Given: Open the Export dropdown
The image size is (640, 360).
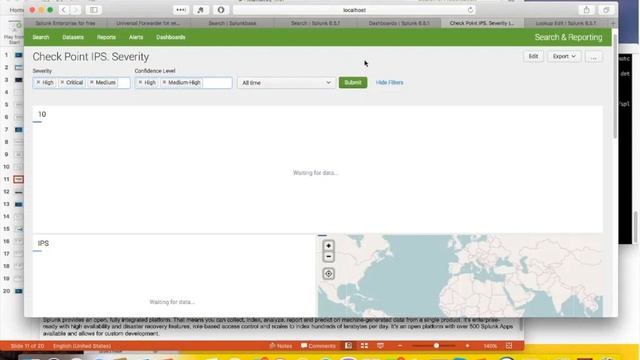Looking at the screenshot, I should pyautogui.click(x=564, y=56).
